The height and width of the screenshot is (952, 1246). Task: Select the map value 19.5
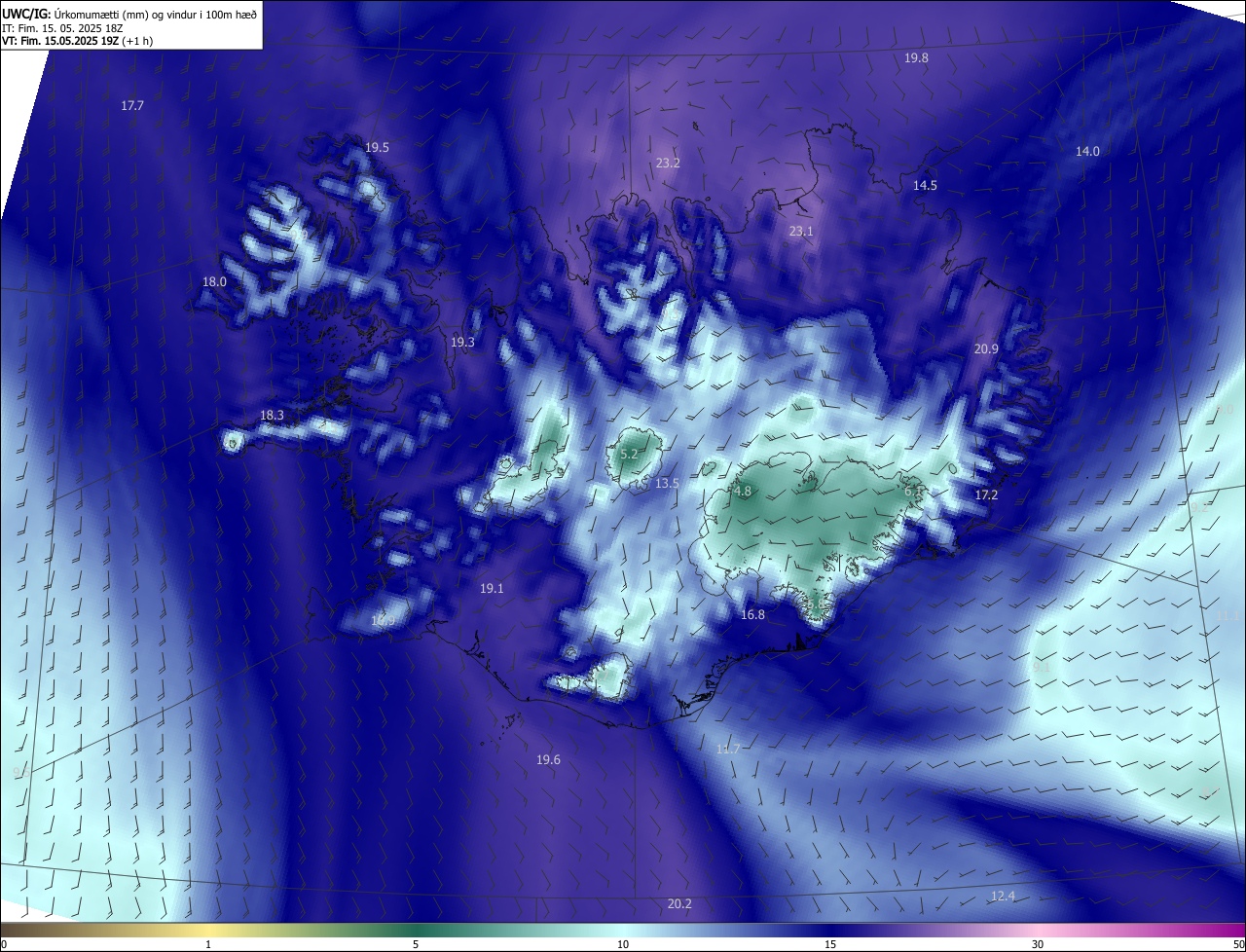click(x=377, y=147)
